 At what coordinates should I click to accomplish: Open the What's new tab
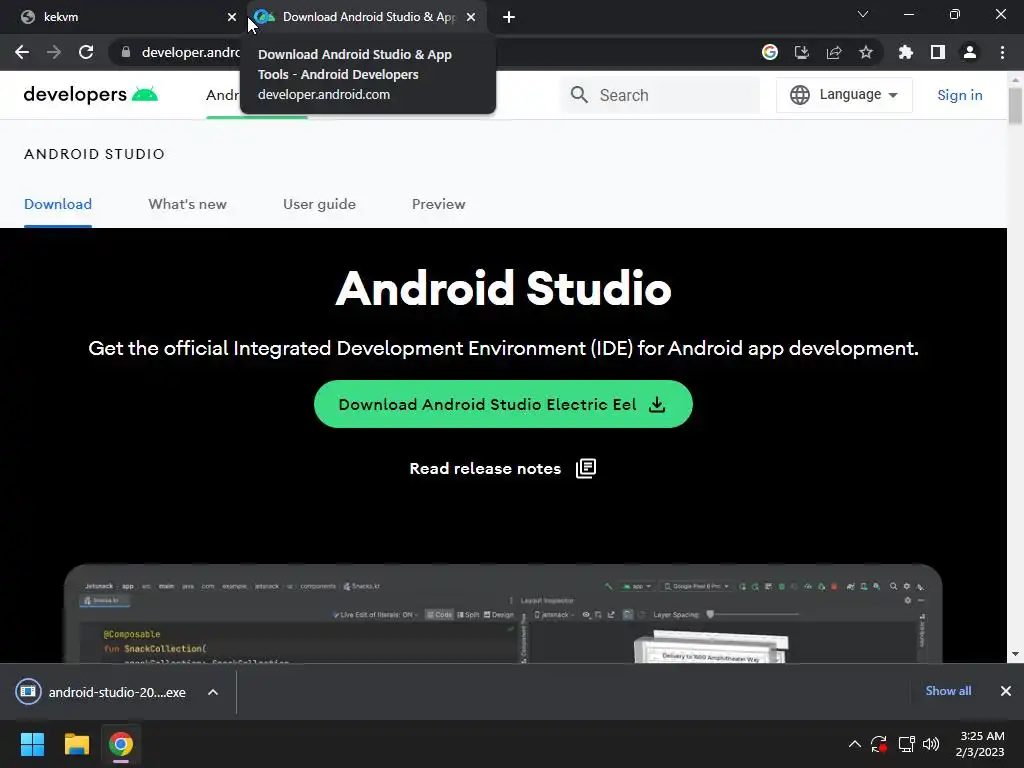[187, 204]
